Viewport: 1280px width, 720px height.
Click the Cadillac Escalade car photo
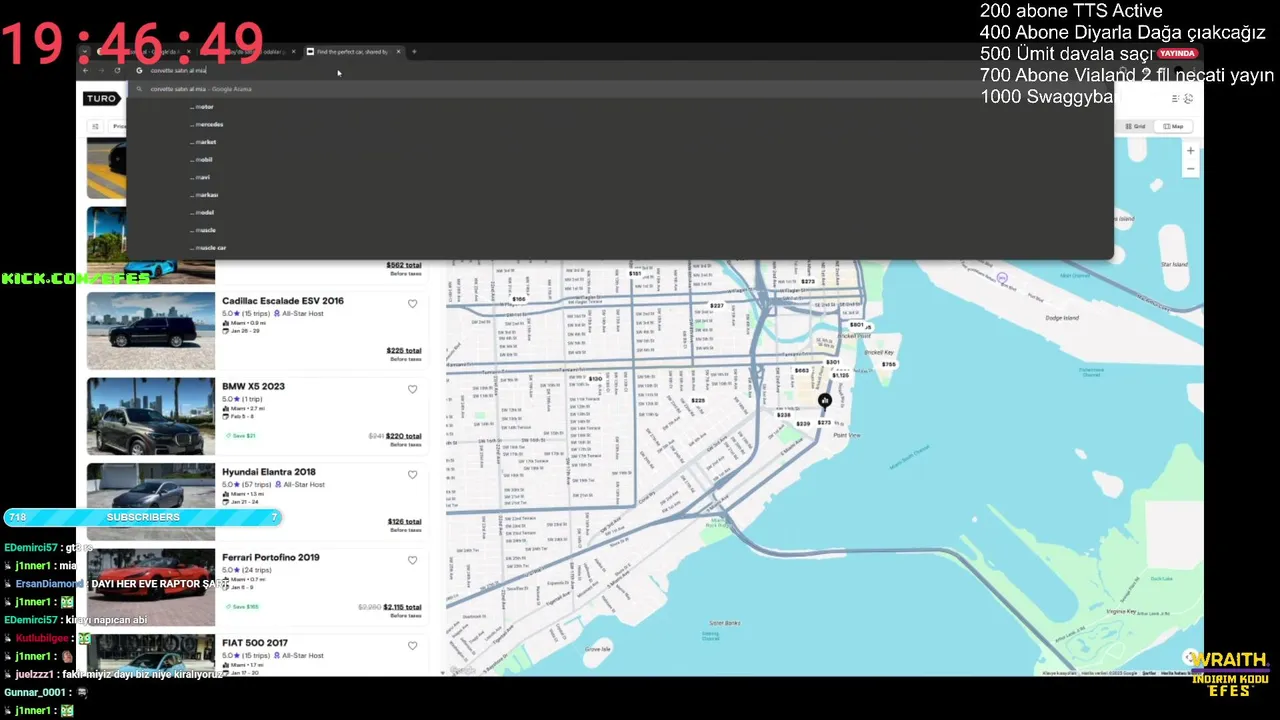pyautogui.click(x=151, y=331)
